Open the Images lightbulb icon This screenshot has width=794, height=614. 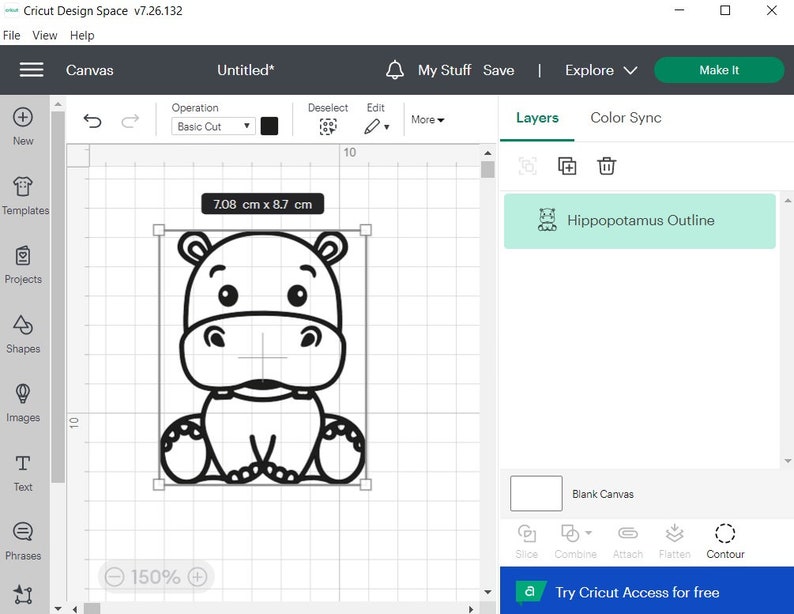coord(23,393)
